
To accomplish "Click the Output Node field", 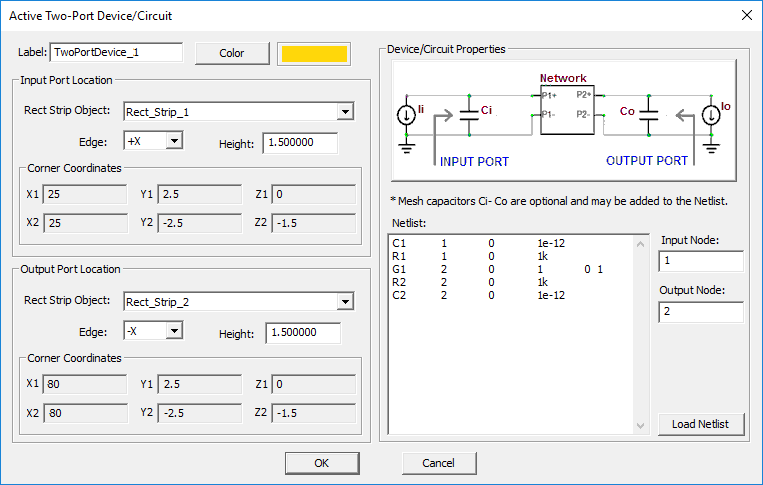I will tap(700, 313).
